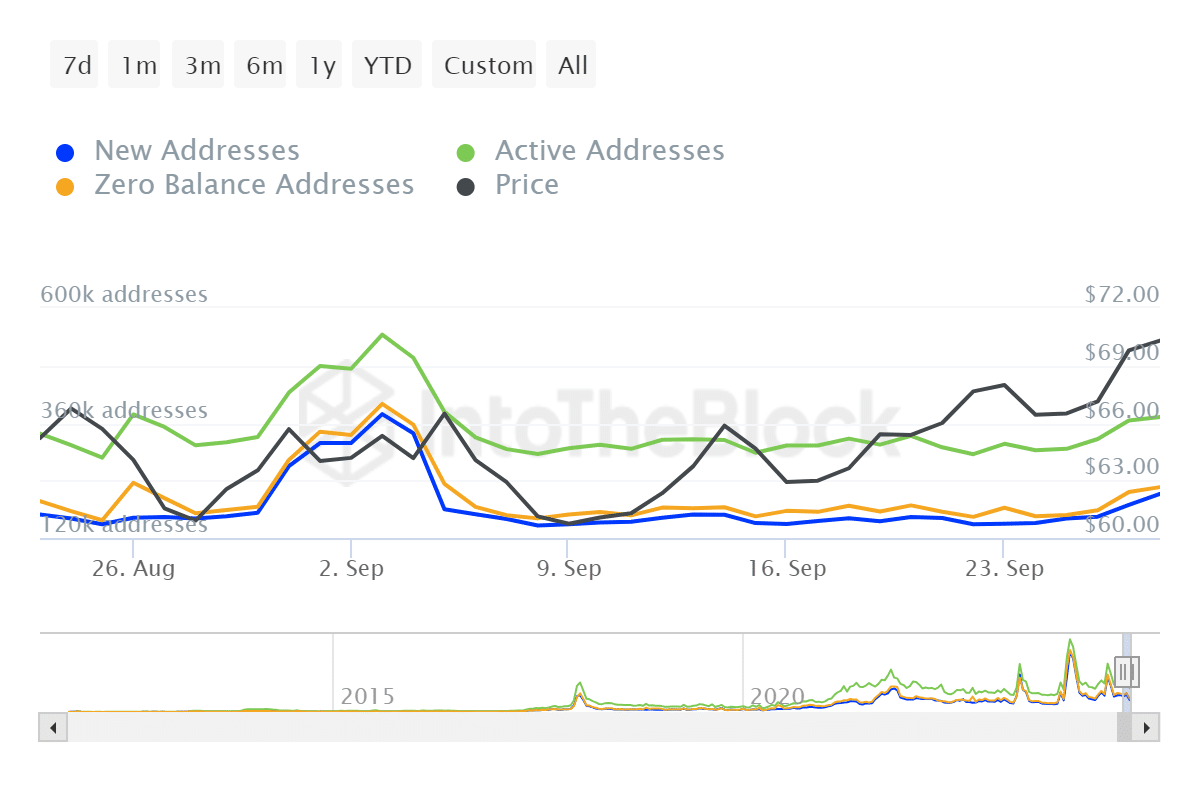Screen dimensions: 1200x800
Task: Show All historical data
Action: point(572,65)
